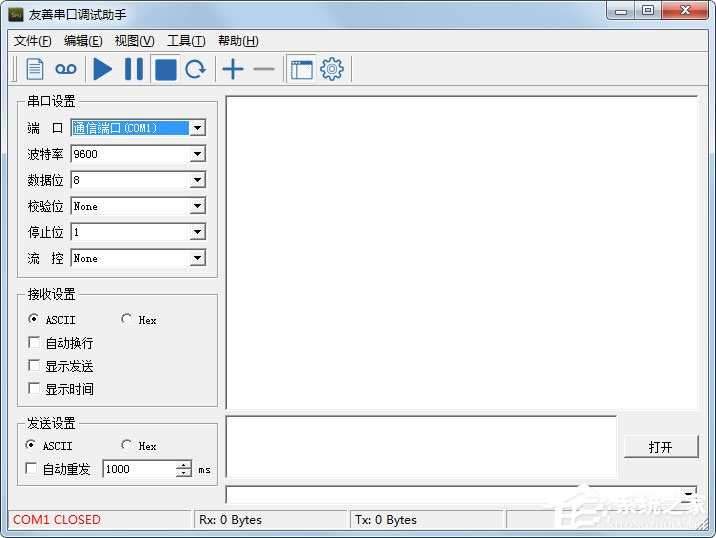Click the refresh/reload arrow icon

click(x=196, y=69)
